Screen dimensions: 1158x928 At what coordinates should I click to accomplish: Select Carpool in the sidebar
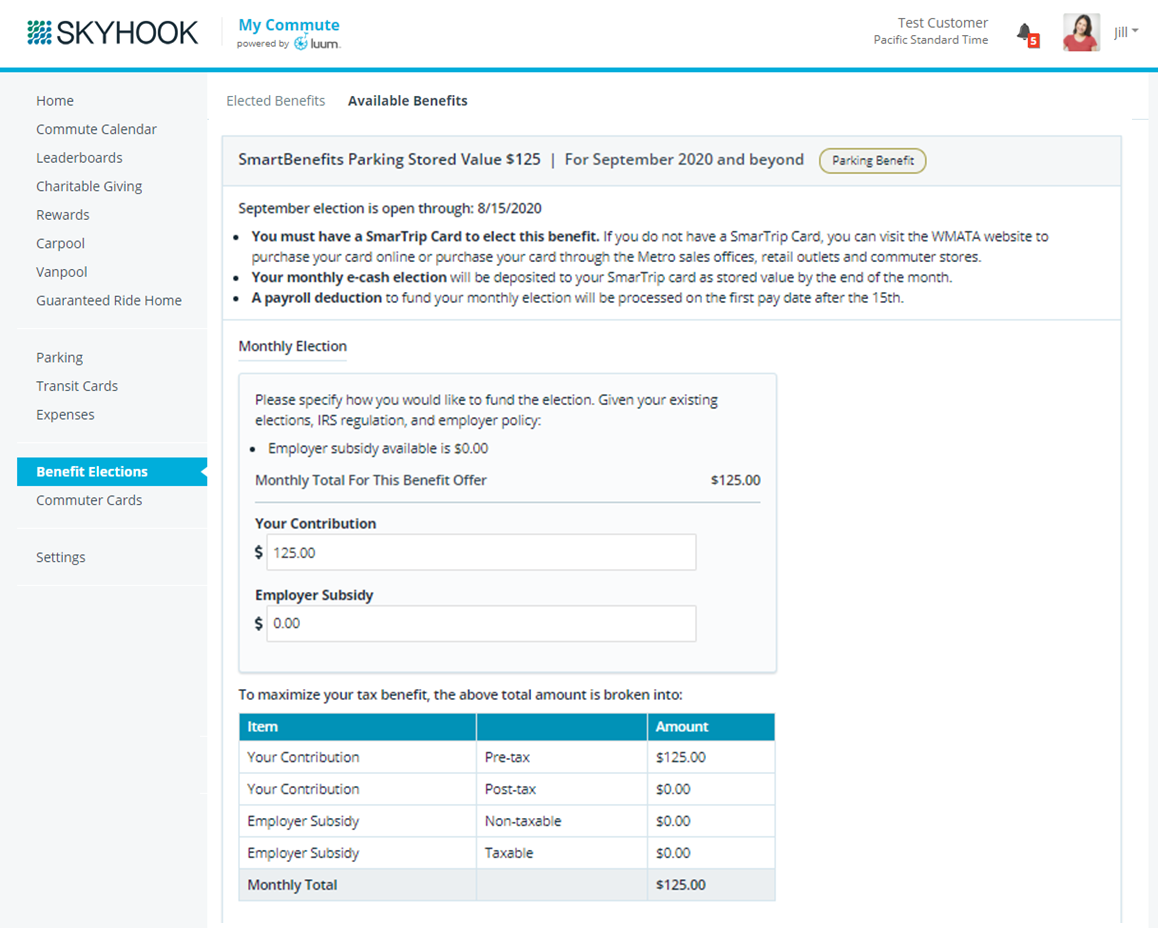61,244
